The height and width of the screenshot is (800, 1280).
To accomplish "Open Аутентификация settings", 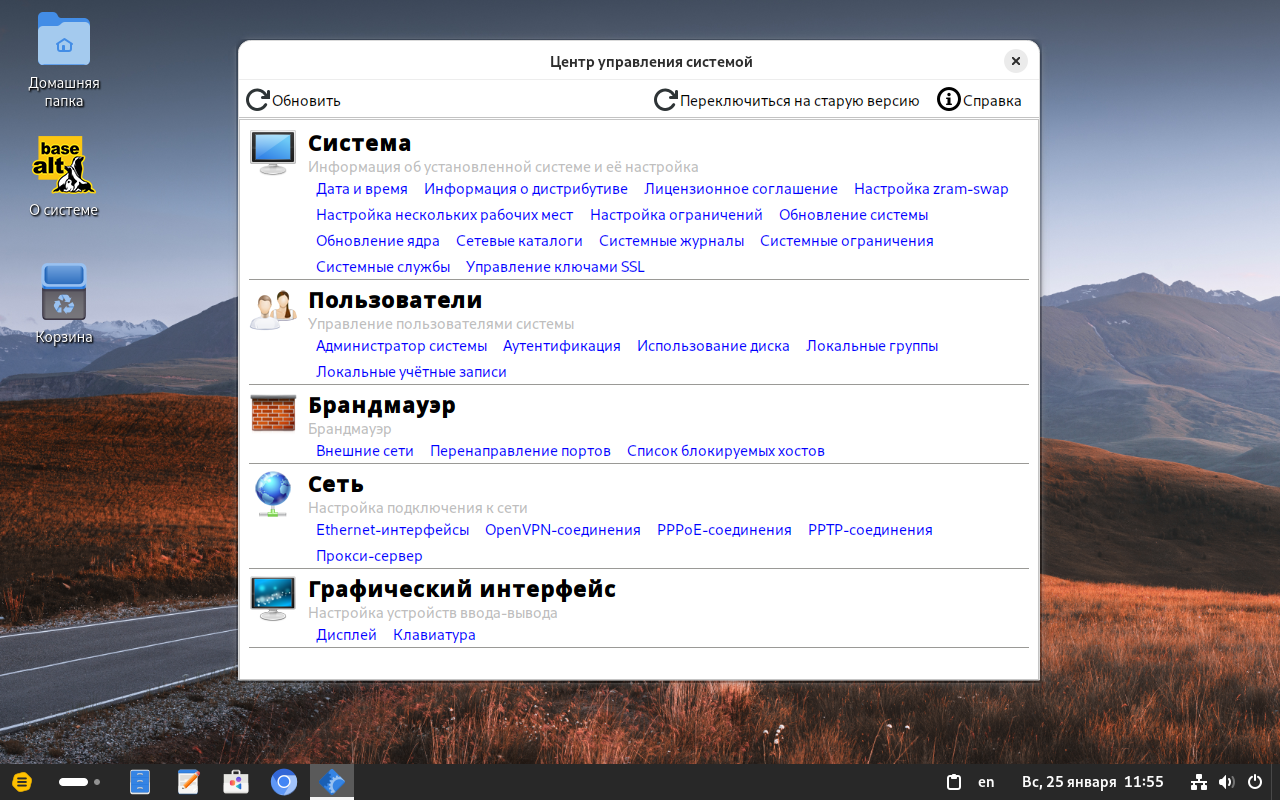I will click(560, 345).
